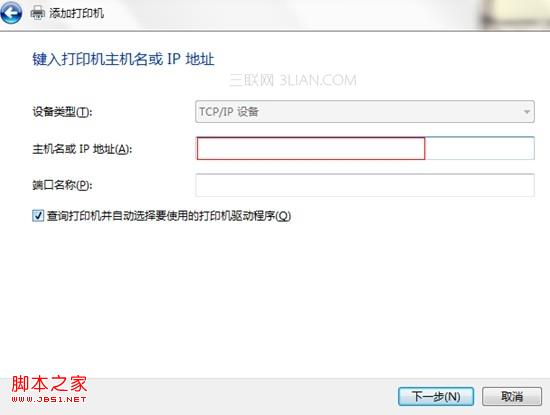The image size is (550, 415).
Task: Click the 主机名或 IP 地址(A) label
Action: pos(82,149)
